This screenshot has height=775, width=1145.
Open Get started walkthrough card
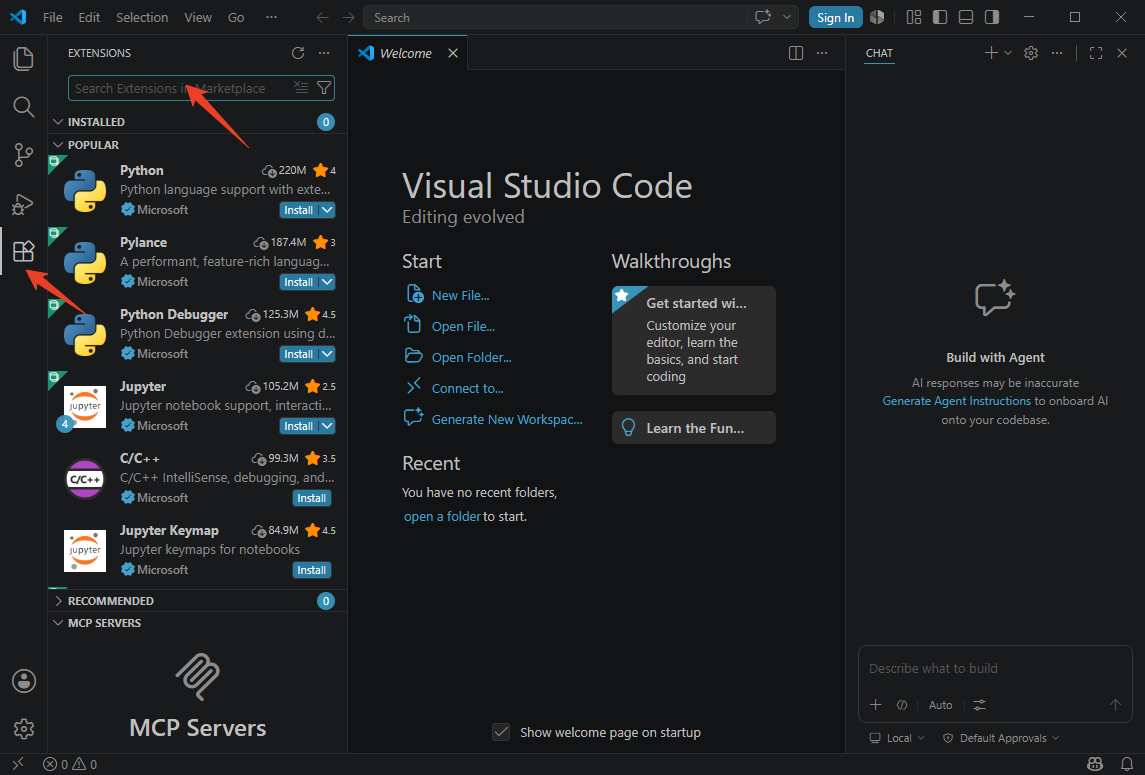(694, 340)
